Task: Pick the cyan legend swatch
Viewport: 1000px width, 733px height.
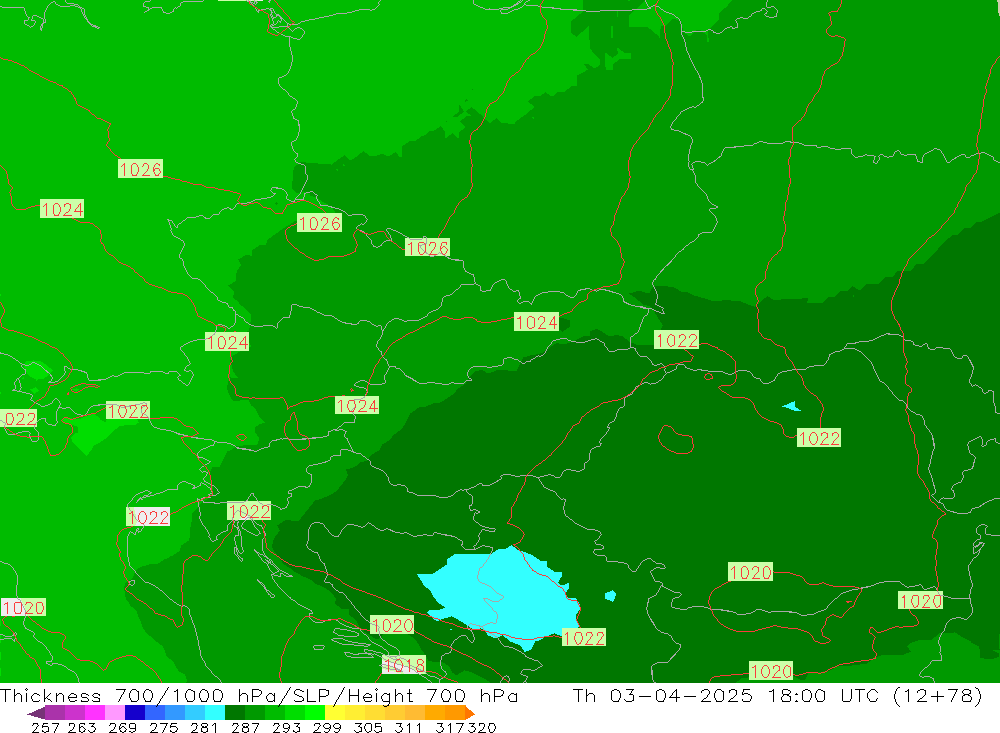Action: (x=215, y=713)
